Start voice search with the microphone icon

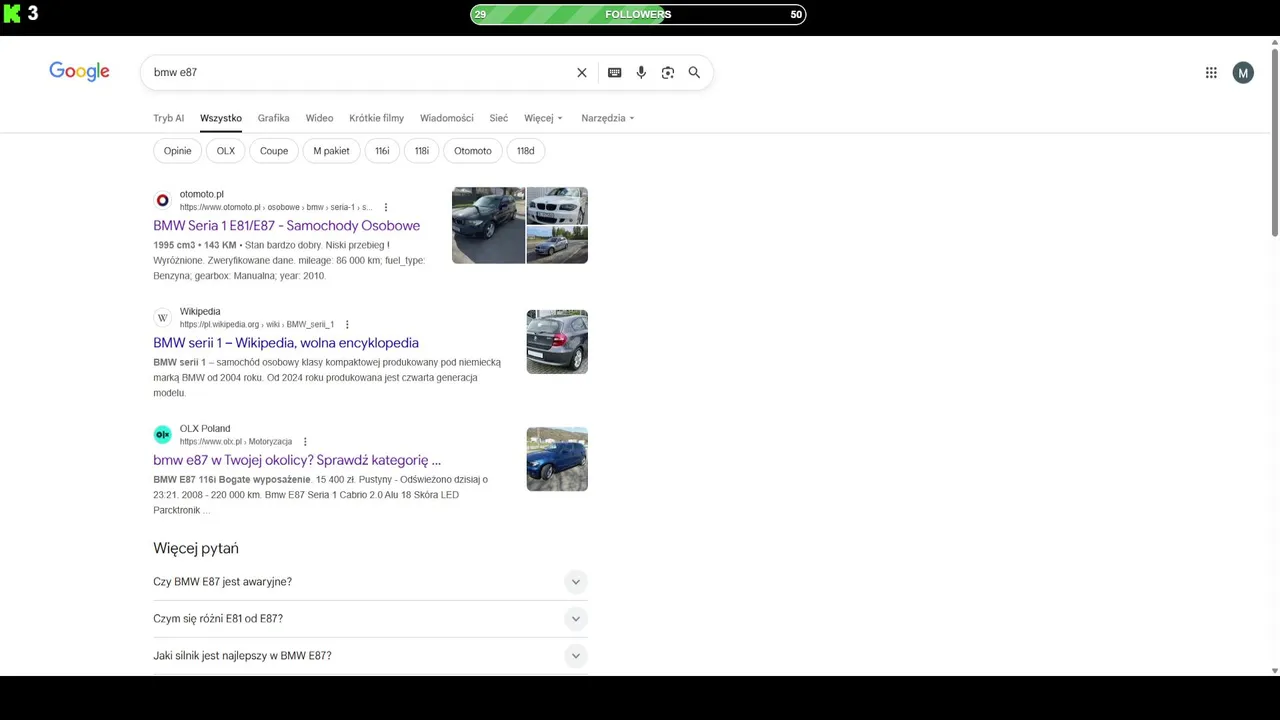pos(641,72)
